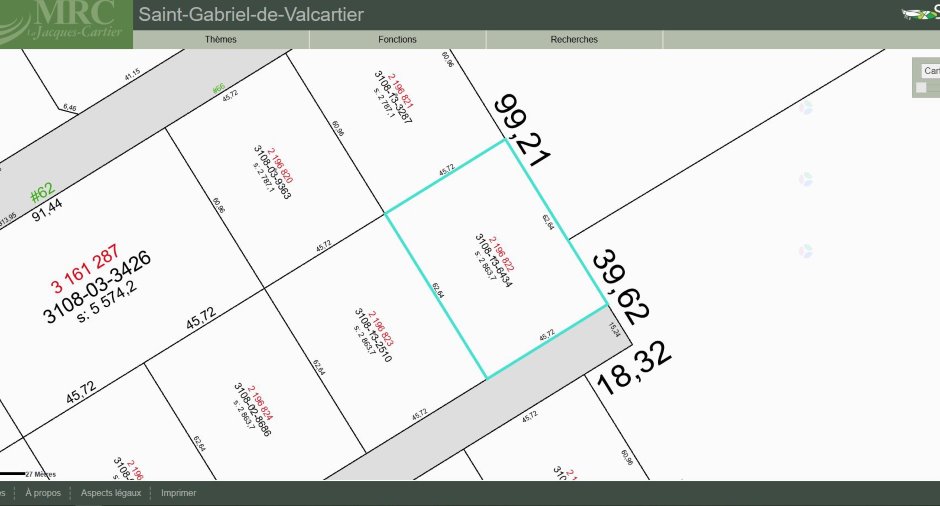
Task: Select lot number 3 161 287
Action: (85, 269)
